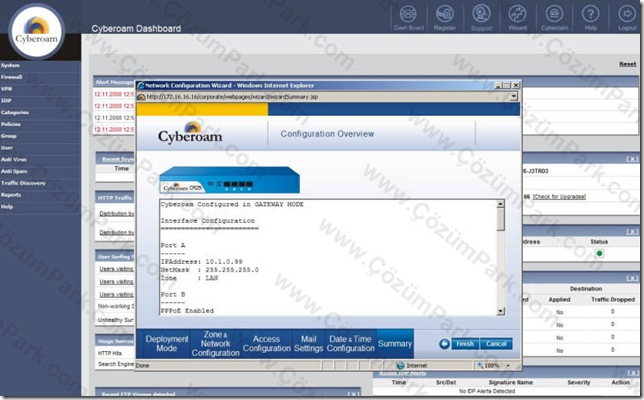Open the address bar dropdown arrow
Viewport: 644px width, 400px height.
click(514, 97)
